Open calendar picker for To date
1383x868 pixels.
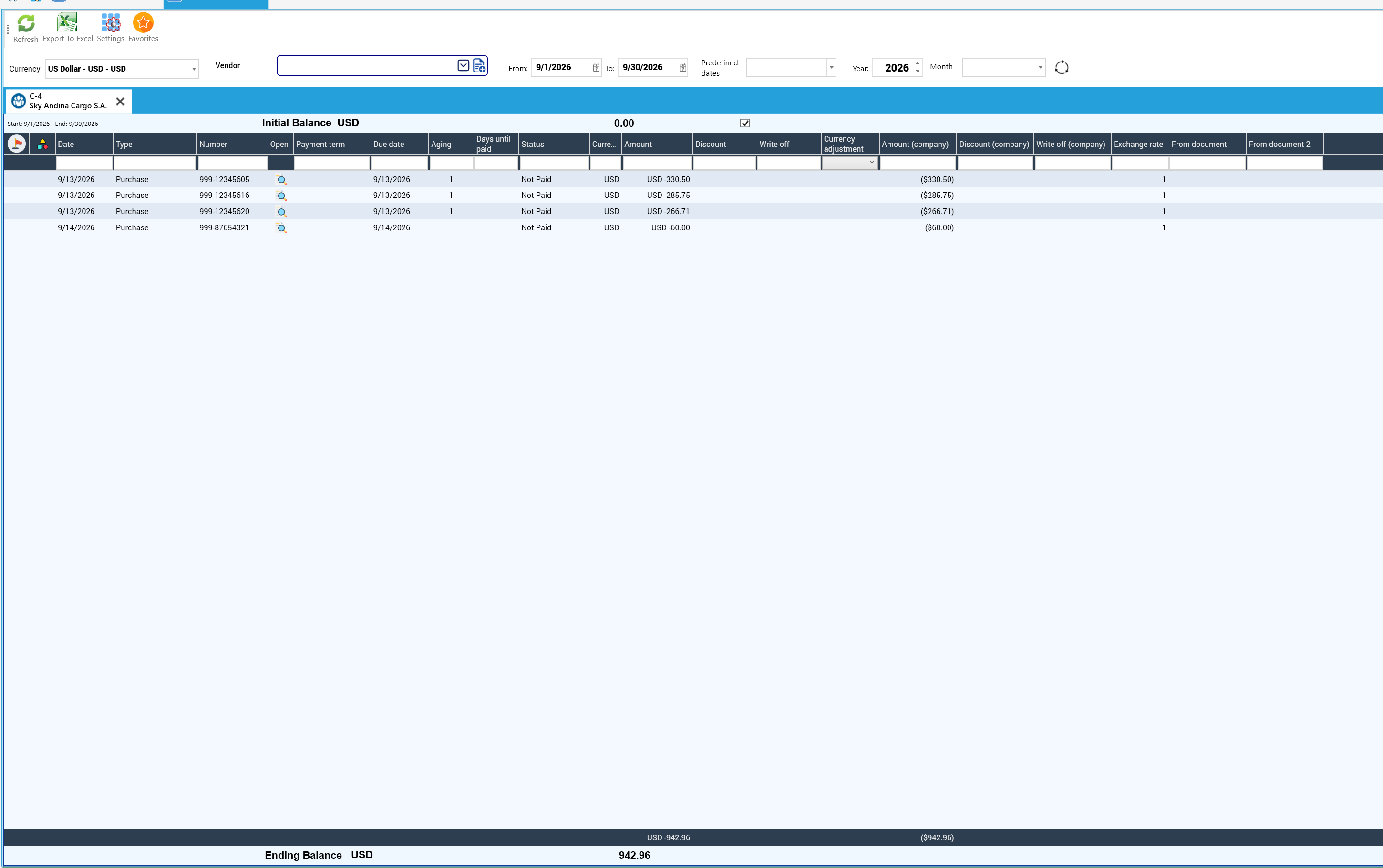(682, 68)
